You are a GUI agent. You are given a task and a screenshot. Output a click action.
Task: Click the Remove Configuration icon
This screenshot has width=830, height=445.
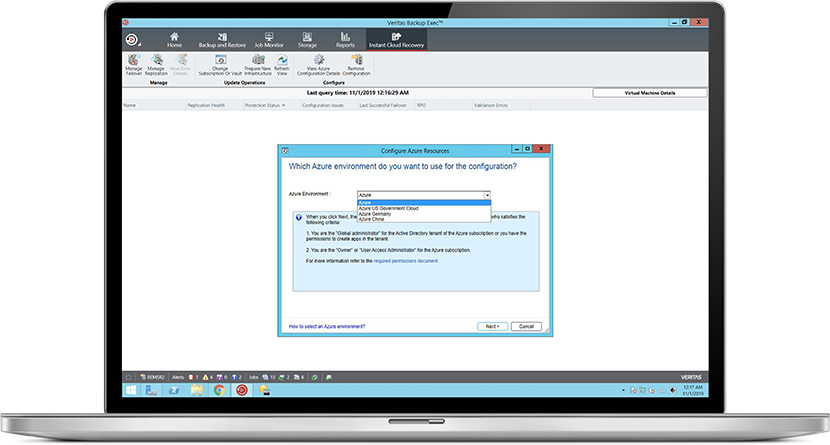[356, 65]
